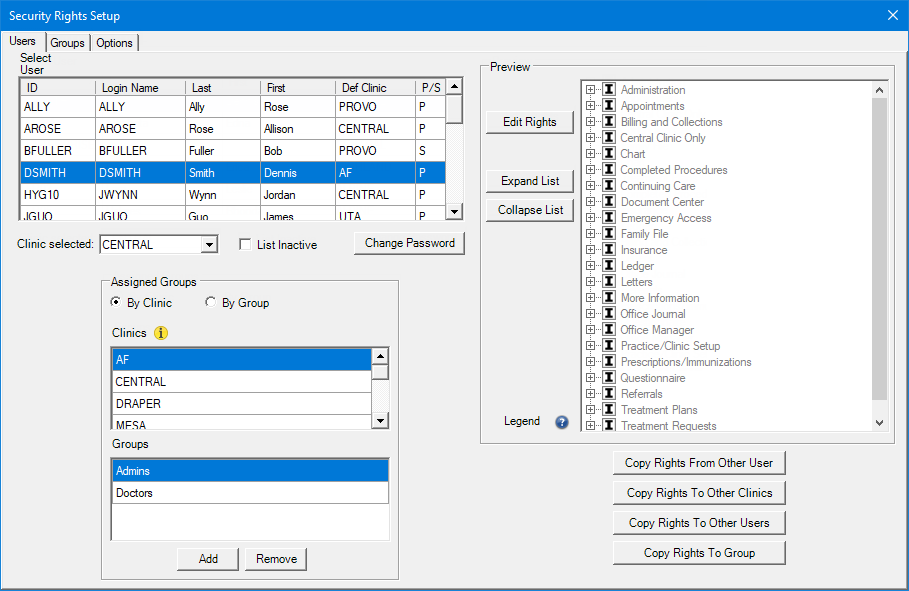909x591 pixels.
Task: Click the Clinics info icon
Action: [160, 333]
